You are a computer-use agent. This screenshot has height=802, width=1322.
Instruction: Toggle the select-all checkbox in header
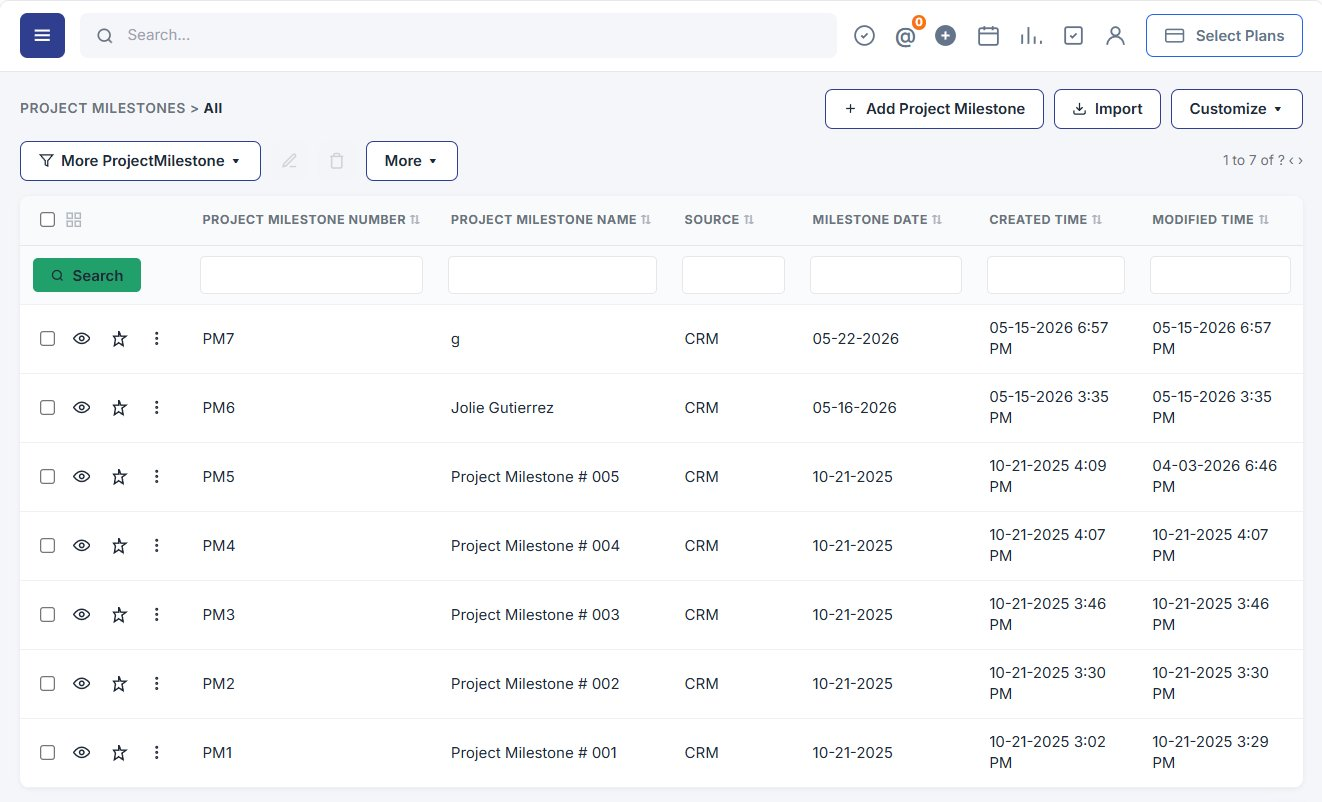coord(47,220)
